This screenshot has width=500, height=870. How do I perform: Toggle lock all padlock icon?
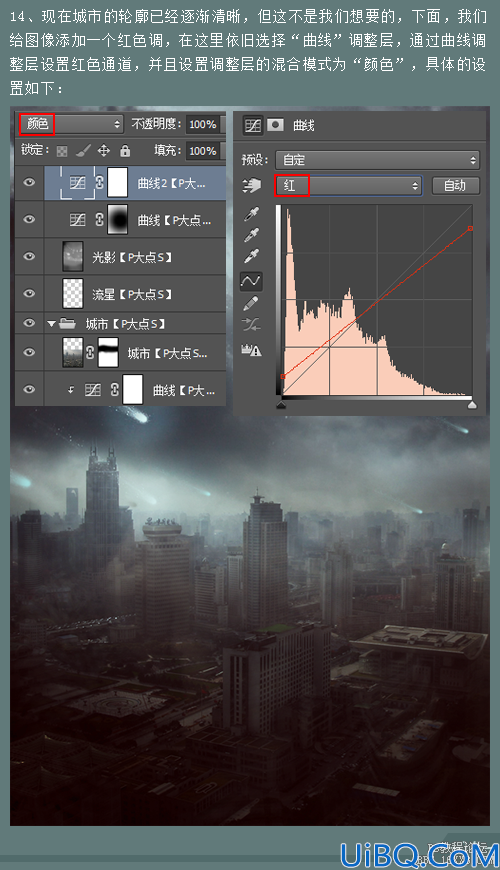[x=125, y=151]
